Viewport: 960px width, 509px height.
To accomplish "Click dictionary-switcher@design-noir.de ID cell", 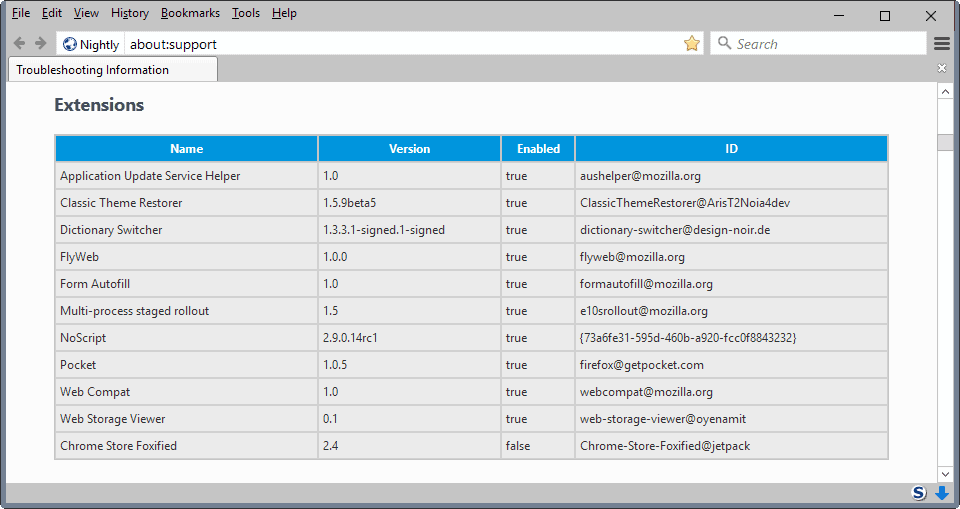I will click(732, 230).
